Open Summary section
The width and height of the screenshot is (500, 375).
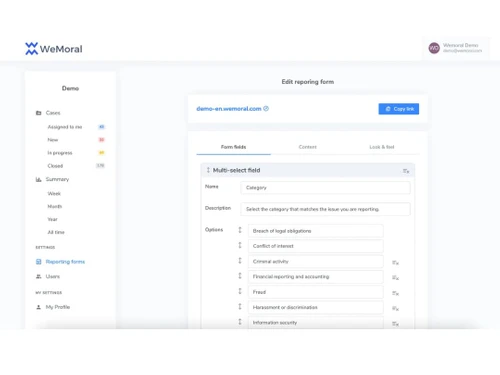(x=57, y=179)
